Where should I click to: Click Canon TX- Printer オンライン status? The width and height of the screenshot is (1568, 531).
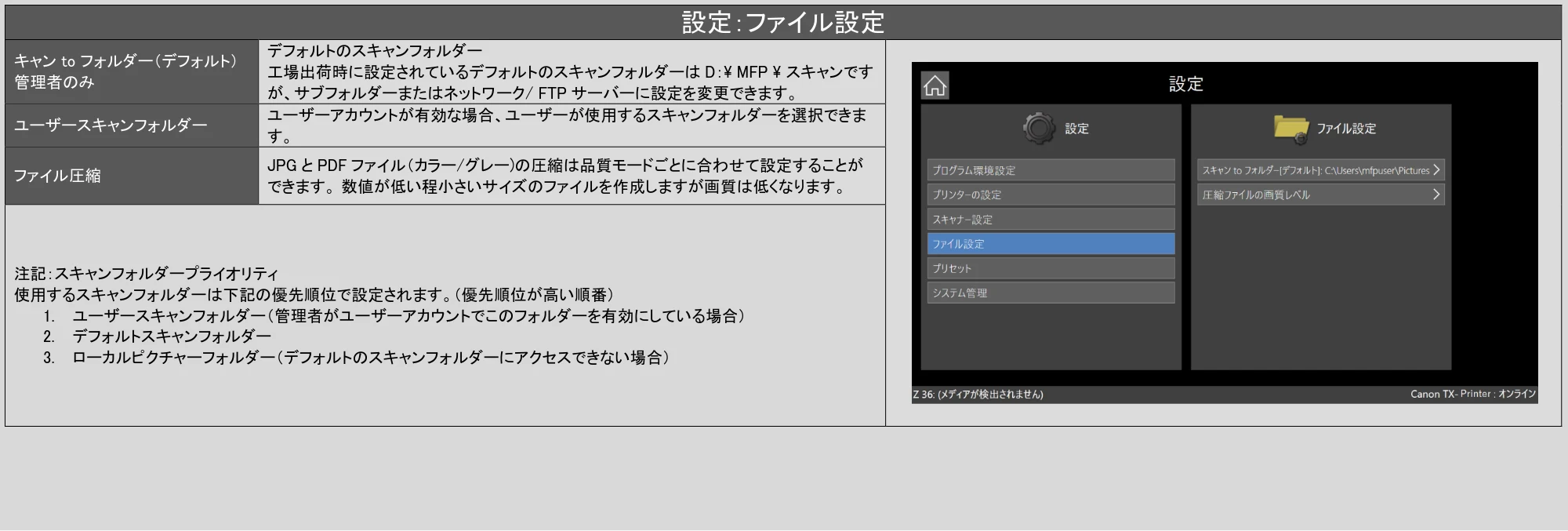1473,394
